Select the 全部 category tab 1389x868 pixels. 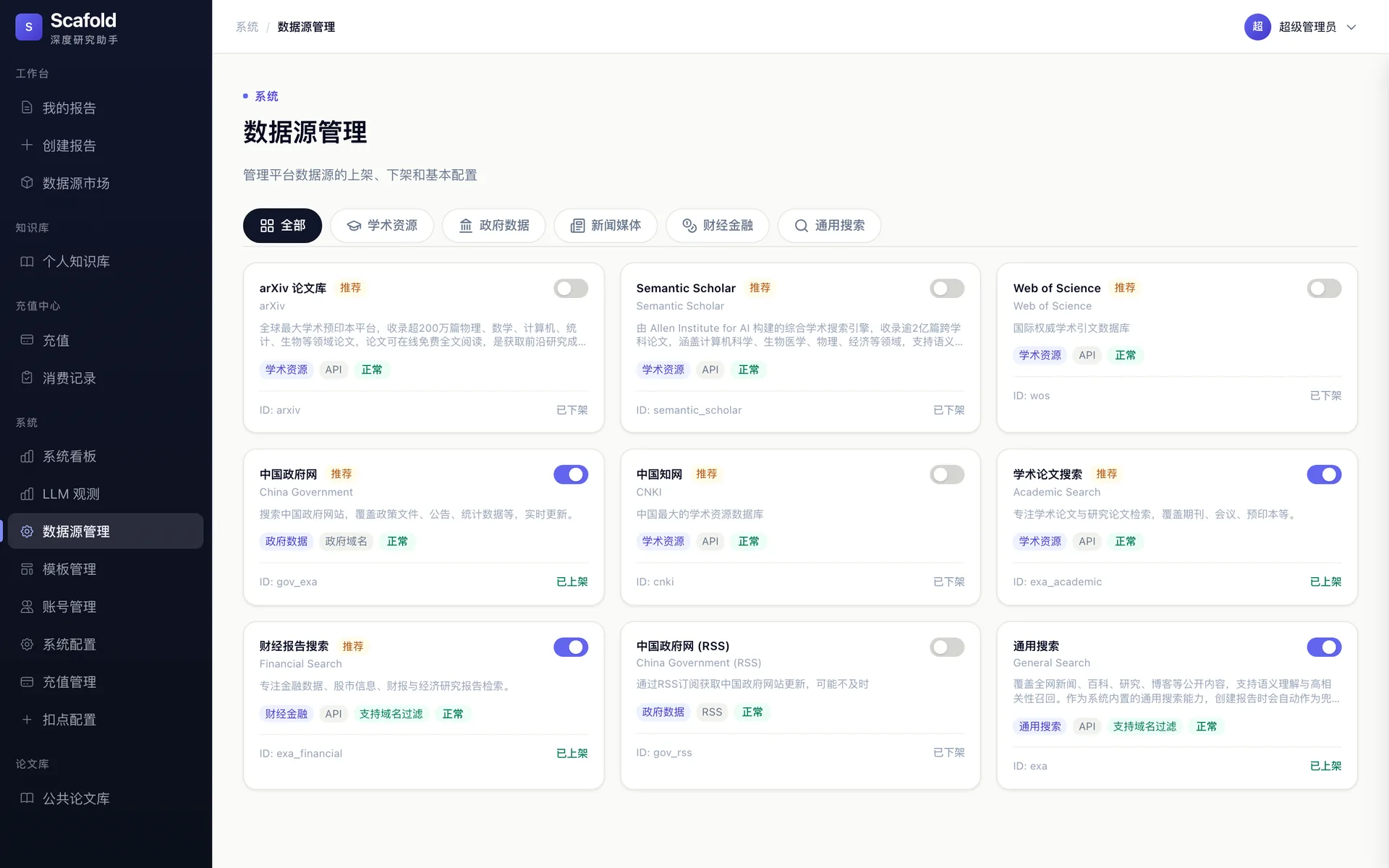(x=282, y=226)
